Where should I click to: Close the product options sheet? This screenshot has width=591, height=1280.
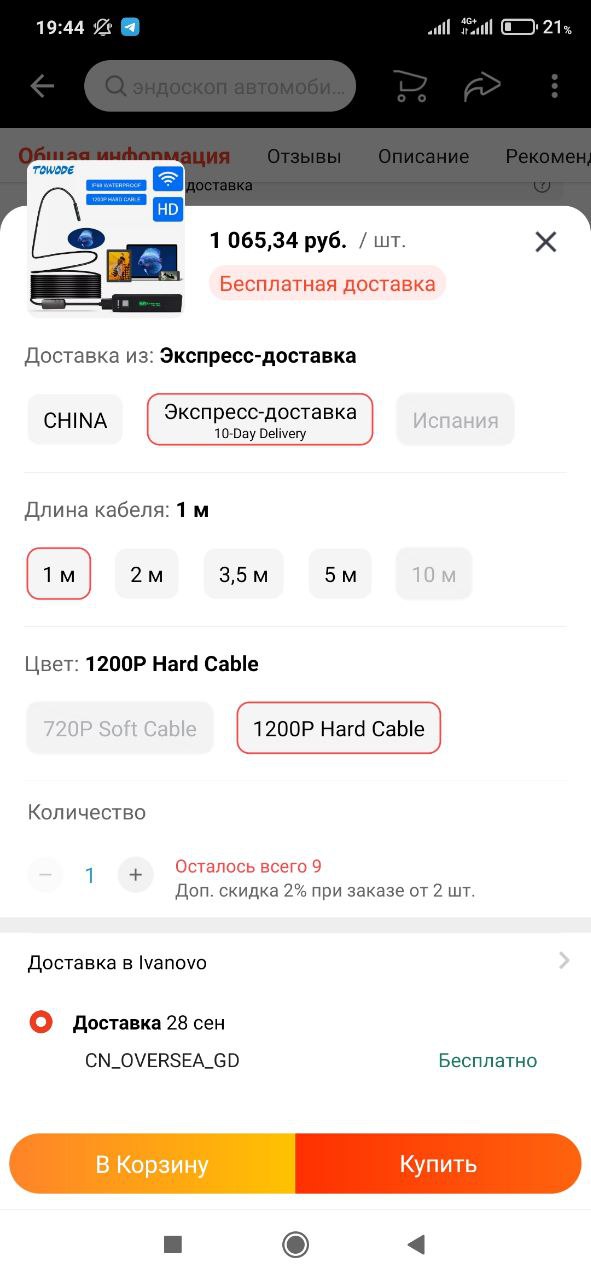(545, 241)
